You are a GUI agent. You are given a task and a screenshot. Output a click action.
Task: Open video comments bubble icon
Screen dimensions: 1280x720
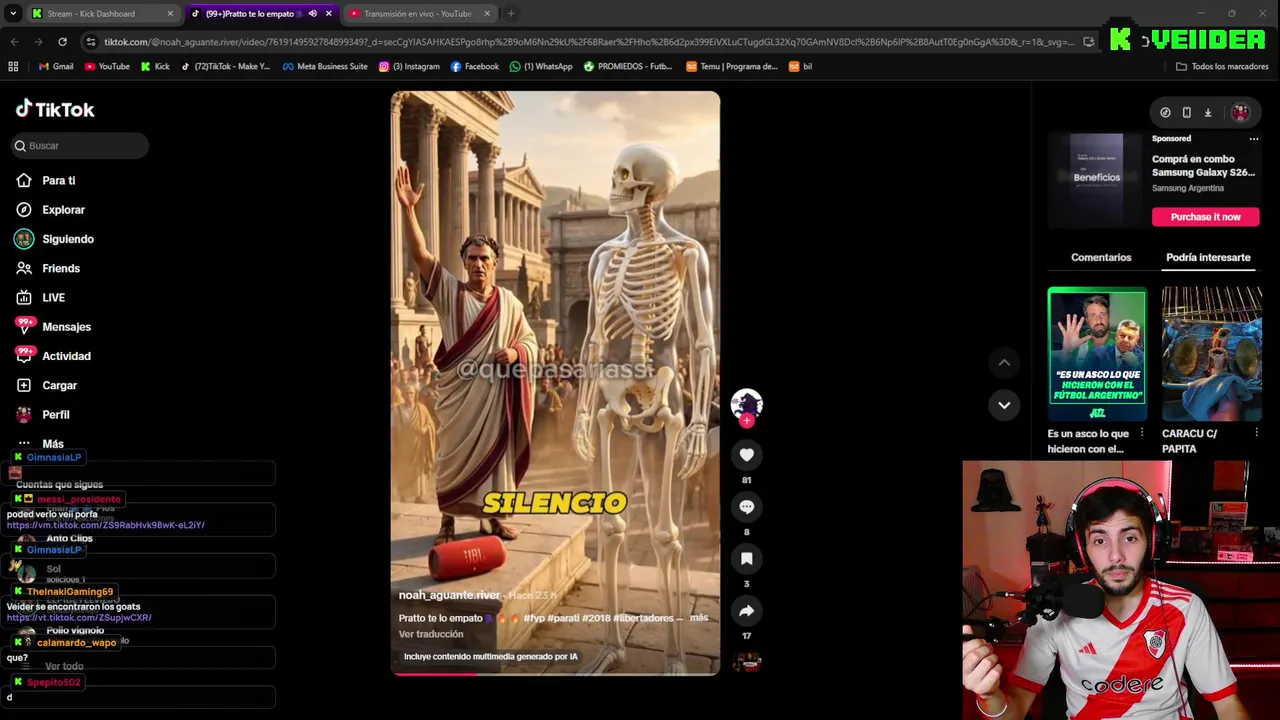point(746,507)
